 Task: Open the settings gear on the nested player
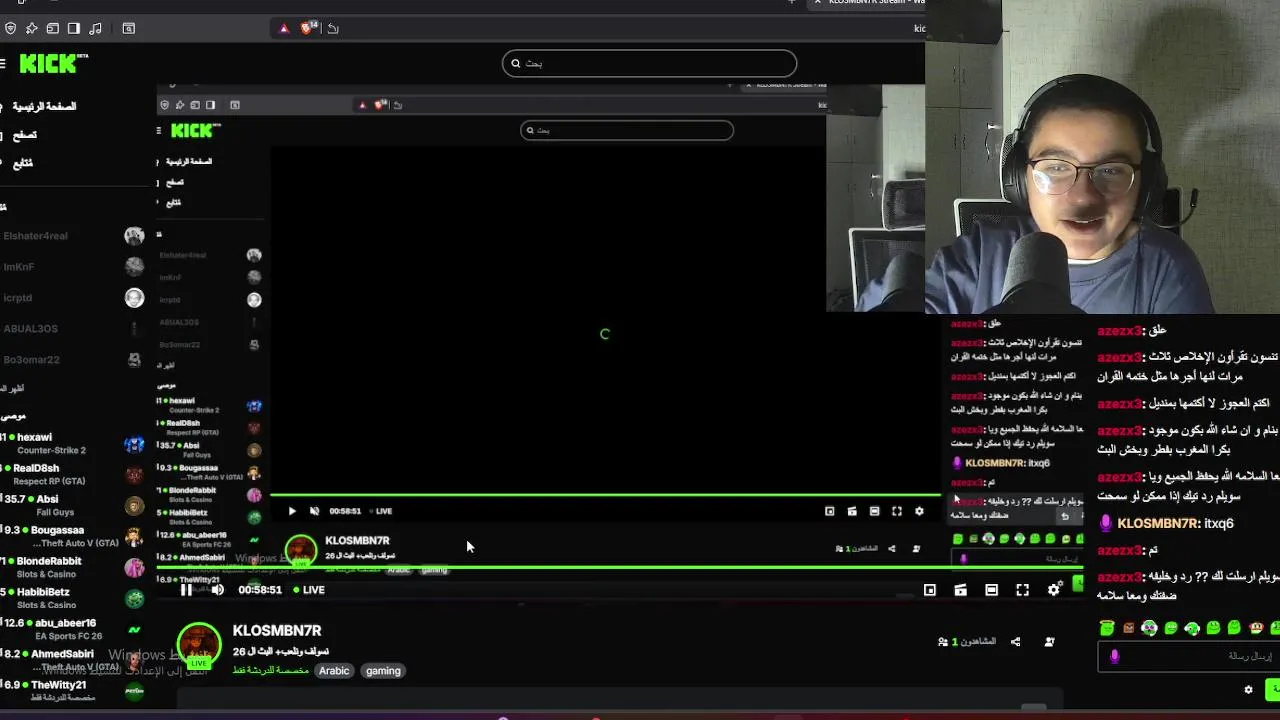pos(919,511)
